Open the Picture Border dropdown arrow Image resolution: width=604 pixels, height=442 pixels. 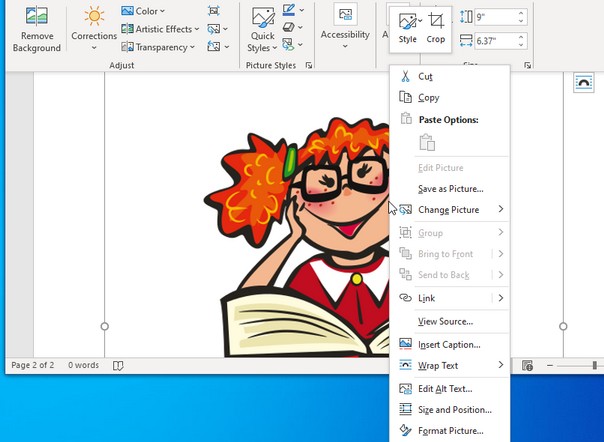tap(302, 10)
